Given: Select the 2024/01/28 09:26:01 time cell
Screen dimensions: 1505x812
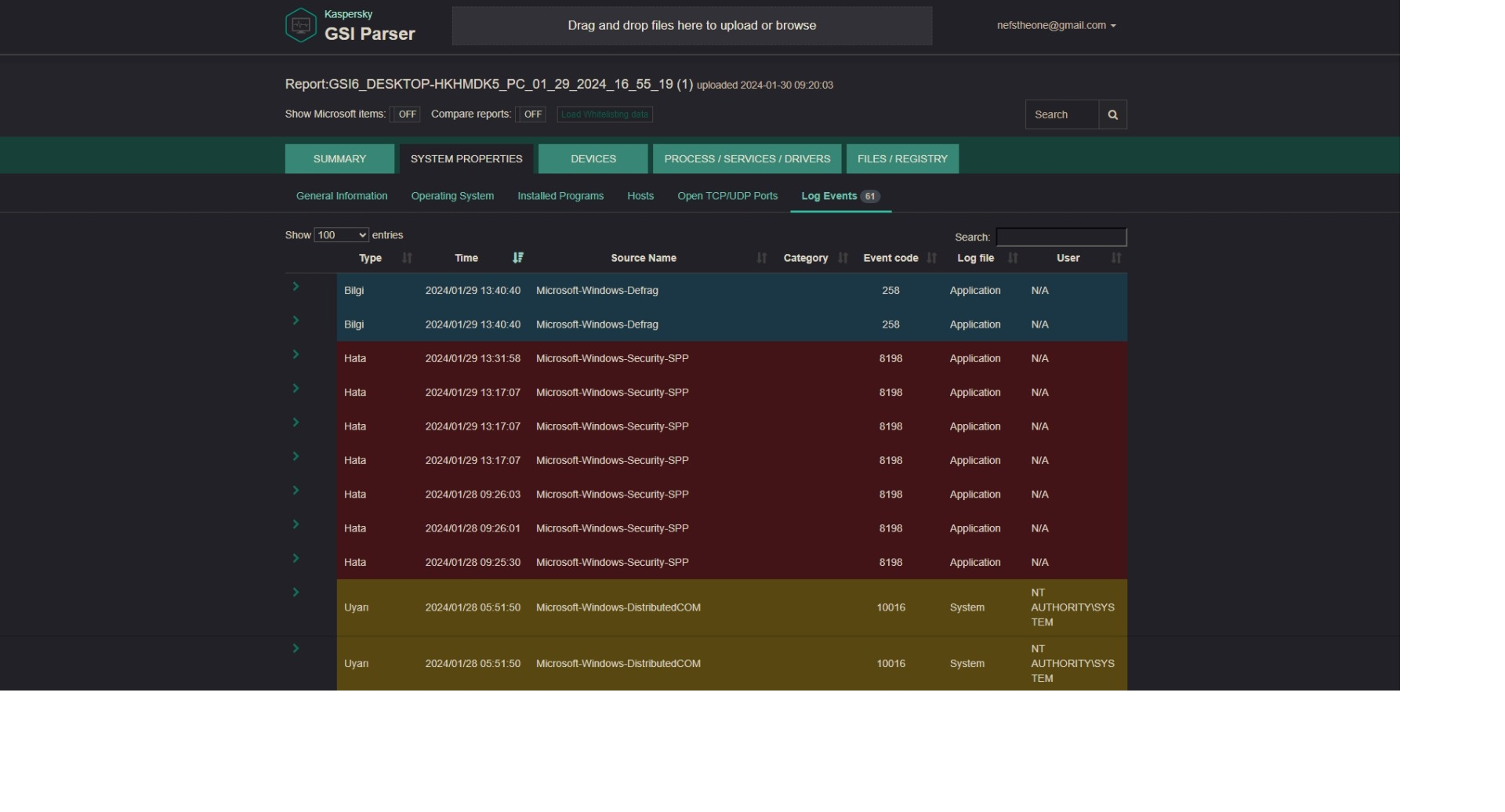Looking at the screenshot, I should pyautogui.click(x=473, y=528).
